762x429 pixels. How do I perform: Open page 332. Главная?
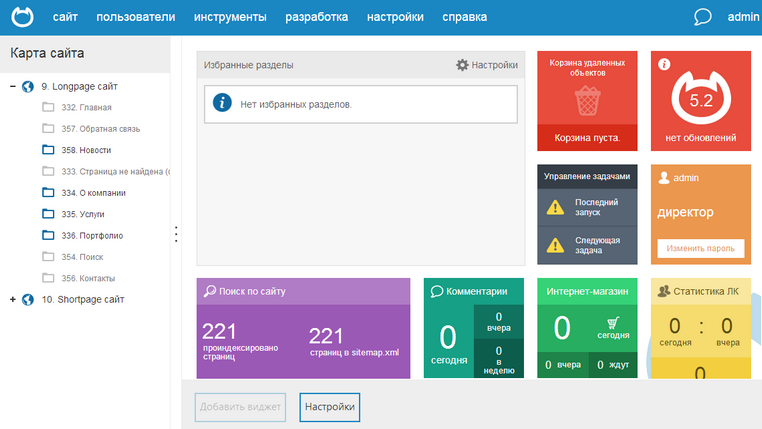coord(86,107)
